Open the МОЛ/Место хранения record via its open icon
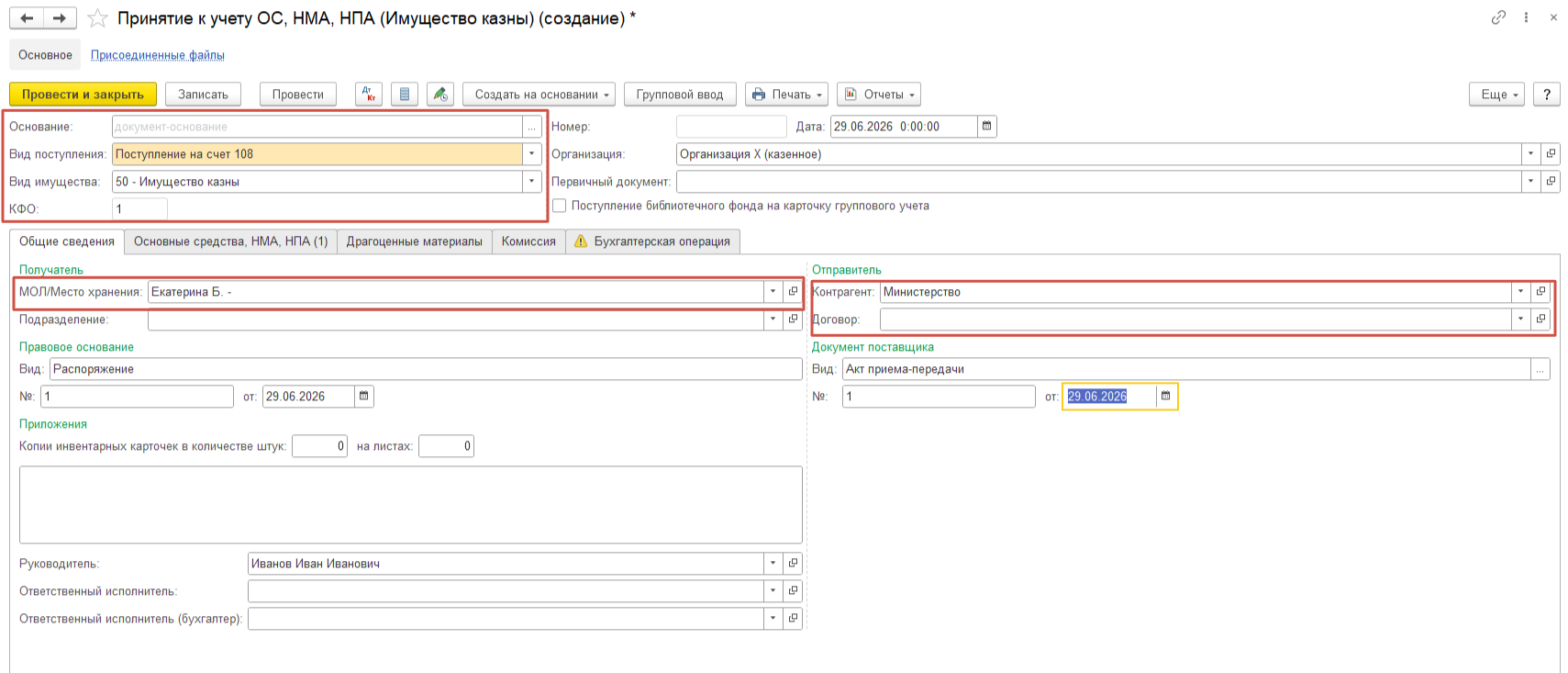This screenshot has height=673, width=1568. coord(793,292)
